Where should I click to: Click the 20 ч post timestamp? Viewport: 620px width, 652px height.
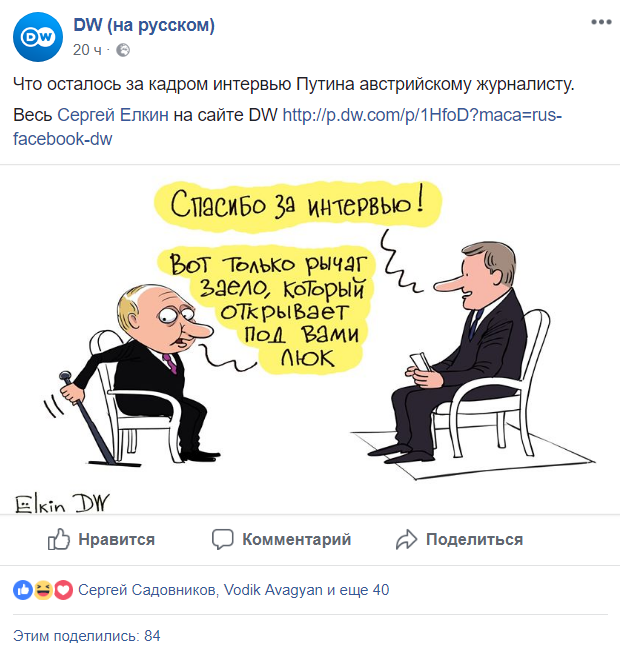tap(87, 50)
